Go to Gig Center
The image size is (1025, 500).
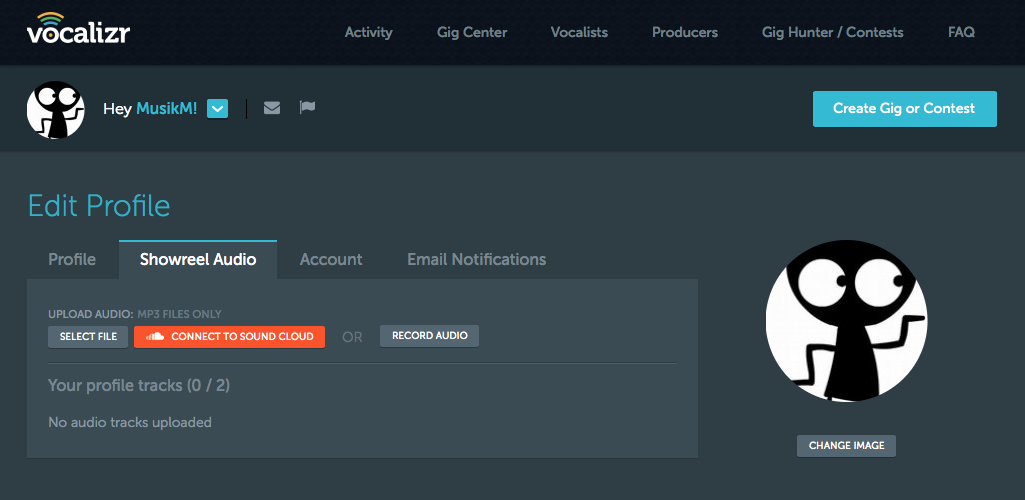point(472,32)
